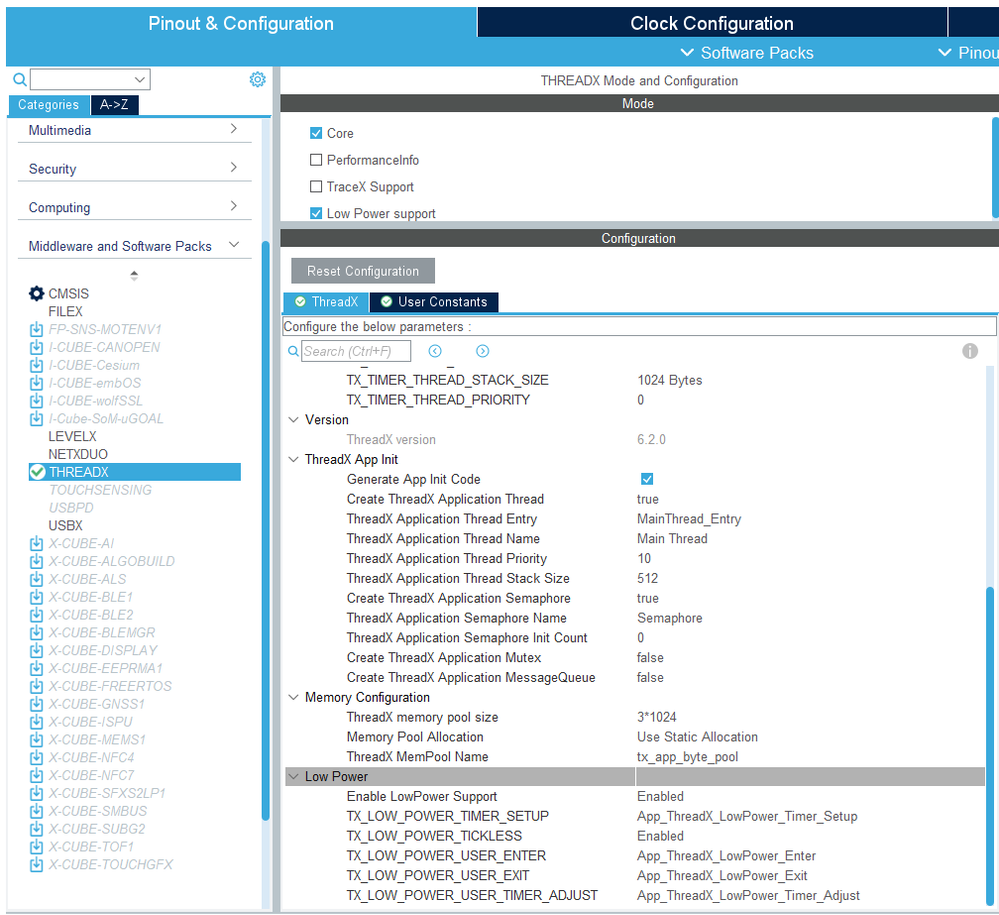Select FILEX in middleware list
This screenshot has width=999, height=915.
pyautogui.click(x=66, y=312)
